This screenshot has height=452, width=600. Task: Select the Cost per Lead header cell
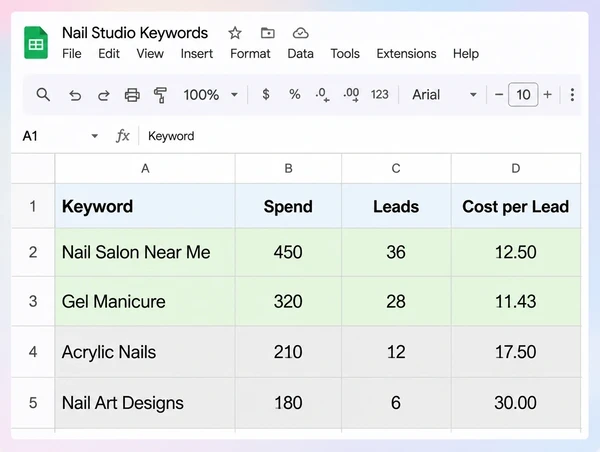516,206
